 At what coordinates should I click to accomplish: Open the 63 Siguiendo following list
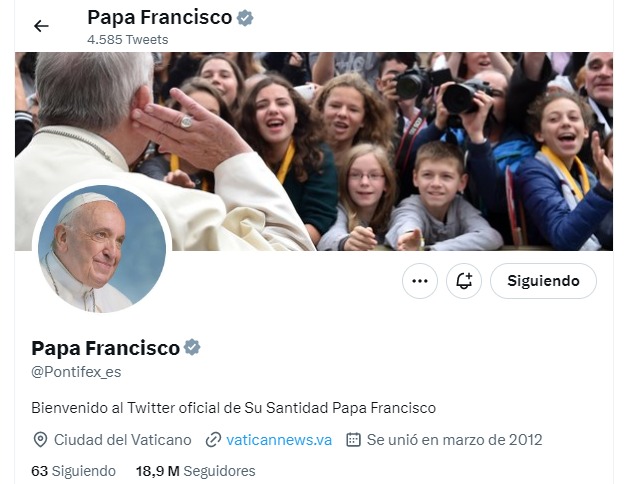coord(73,471)
